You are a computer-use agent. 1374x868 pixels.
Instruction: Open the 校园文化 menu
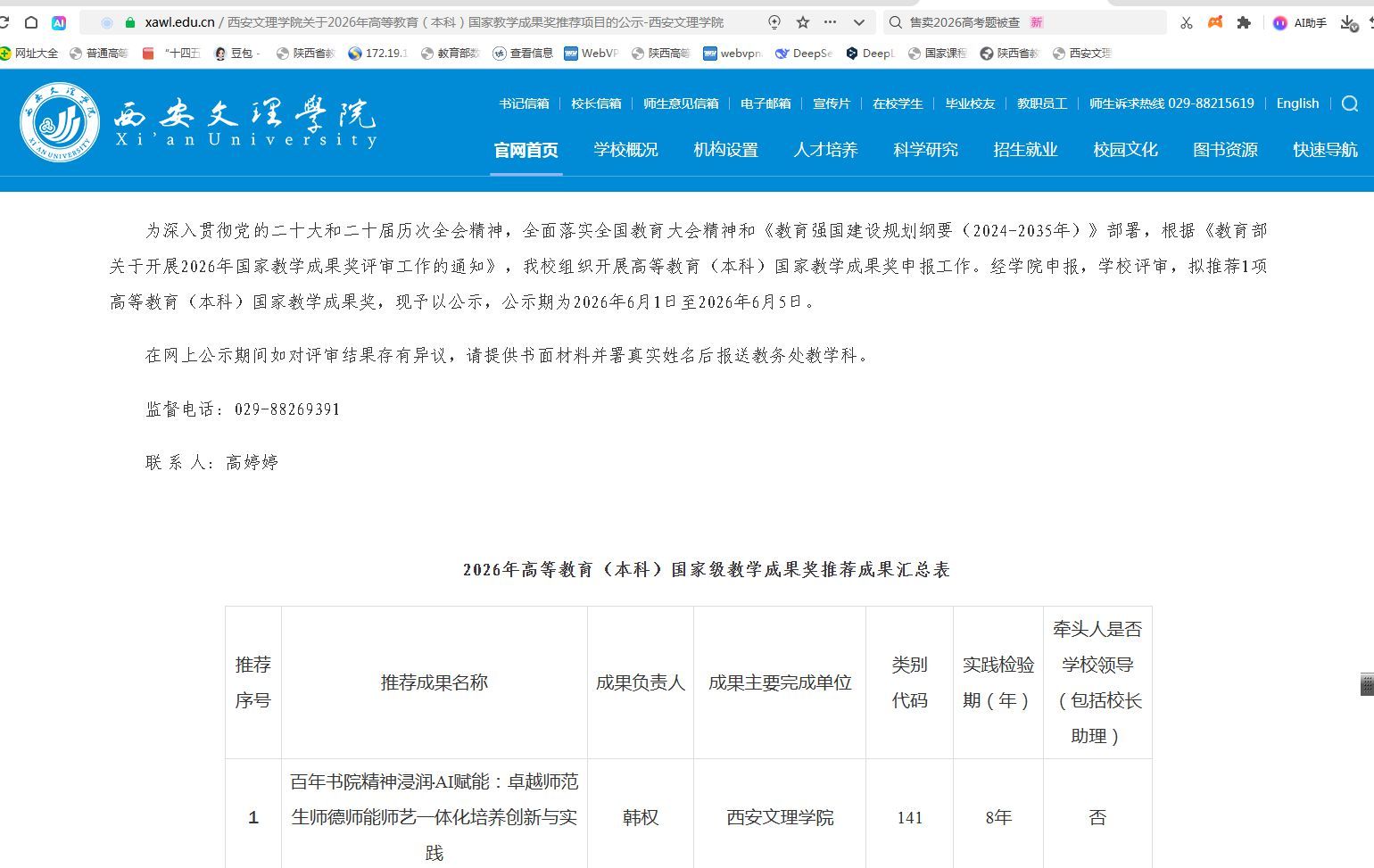tap(1126, 150)
